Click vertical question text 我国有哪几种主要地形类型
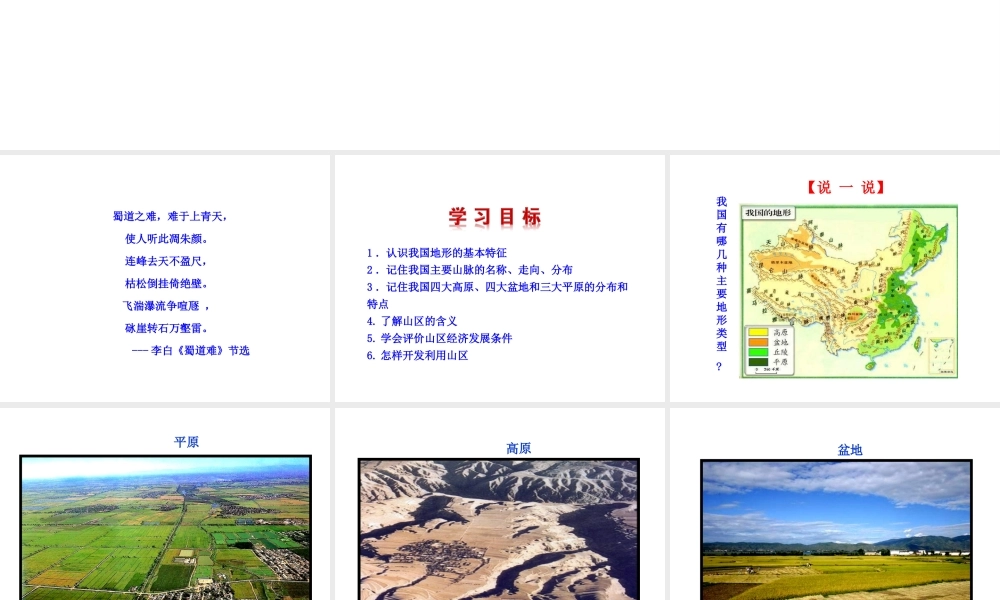 (x=721, y=284)
